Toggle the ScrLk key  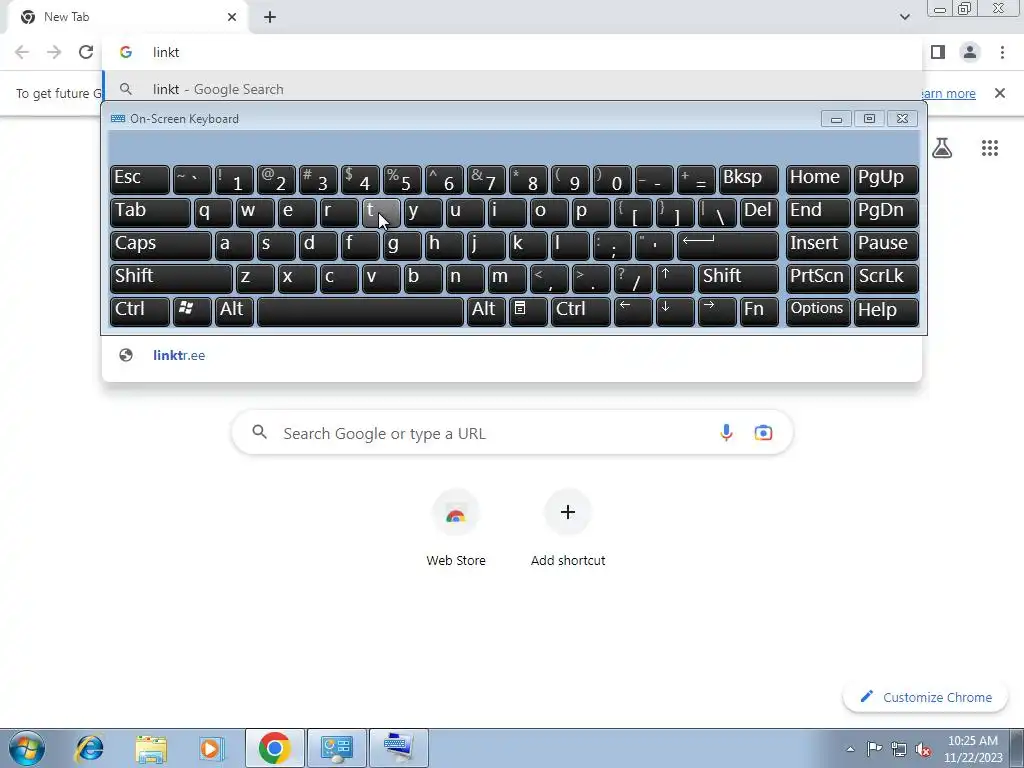(886, 277)
